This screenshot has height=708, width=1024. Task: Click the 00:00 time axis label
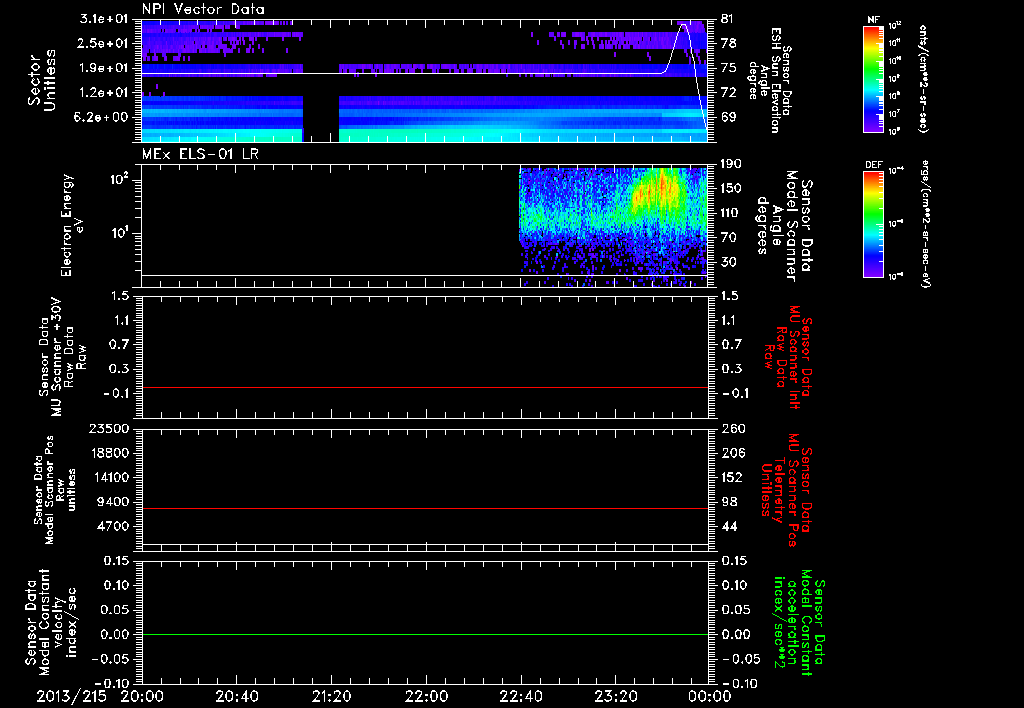point(710,696)
